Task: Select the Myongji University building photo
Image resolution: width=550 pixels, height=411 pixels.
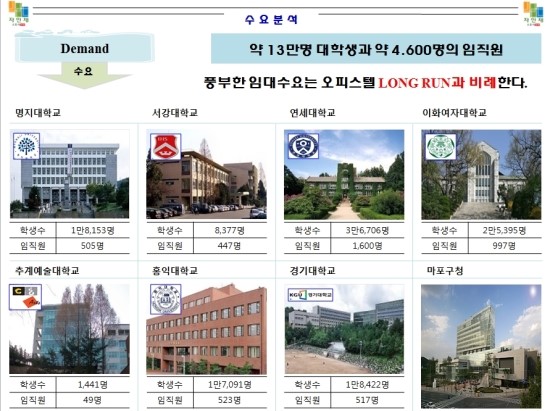Action: (69, 174)
